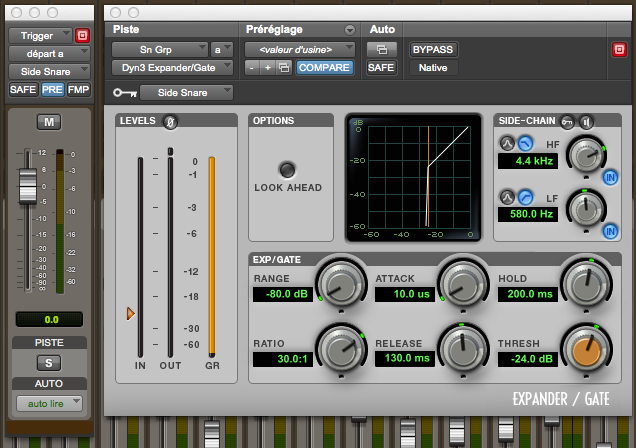Viewport: 636px width, 448px height.
Task: Click the send level fader handle
Action: coord(28,185)
